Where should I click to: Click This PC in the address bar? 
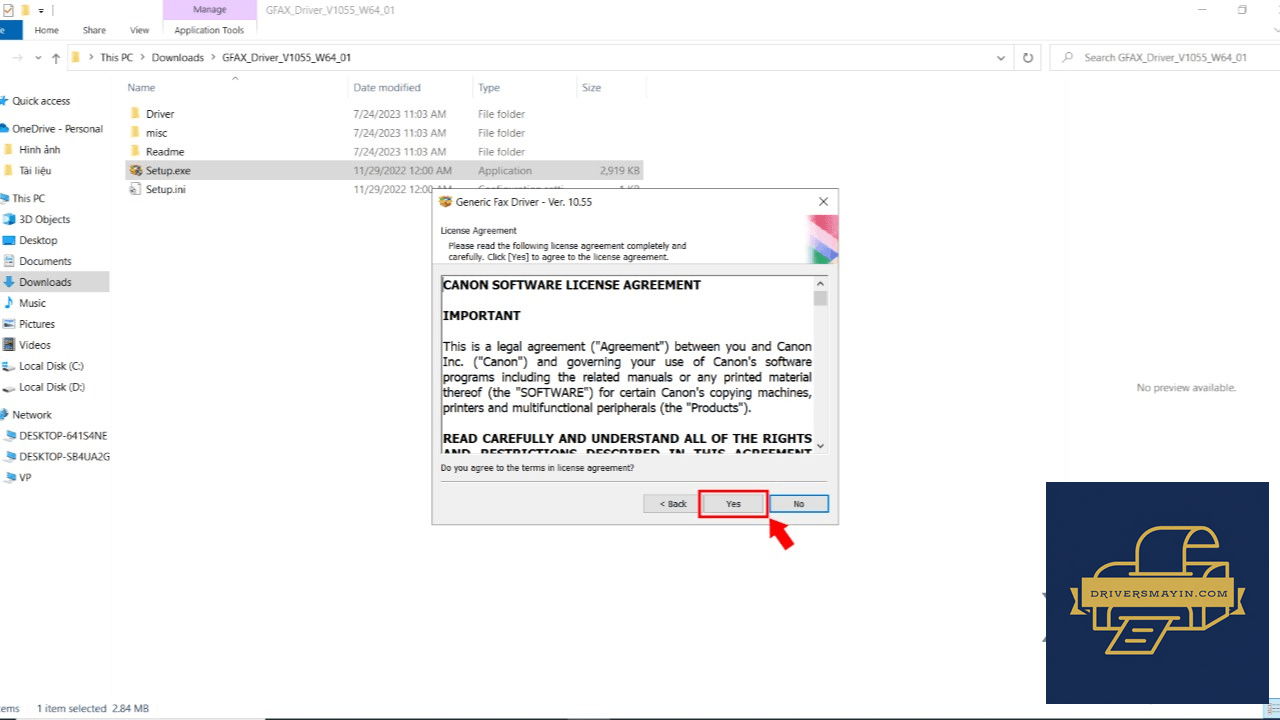click(x=116, y=58)
